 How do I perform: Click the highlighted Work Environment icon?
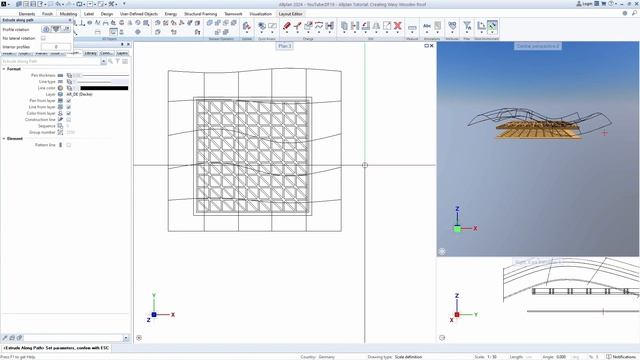click(492, 26)
